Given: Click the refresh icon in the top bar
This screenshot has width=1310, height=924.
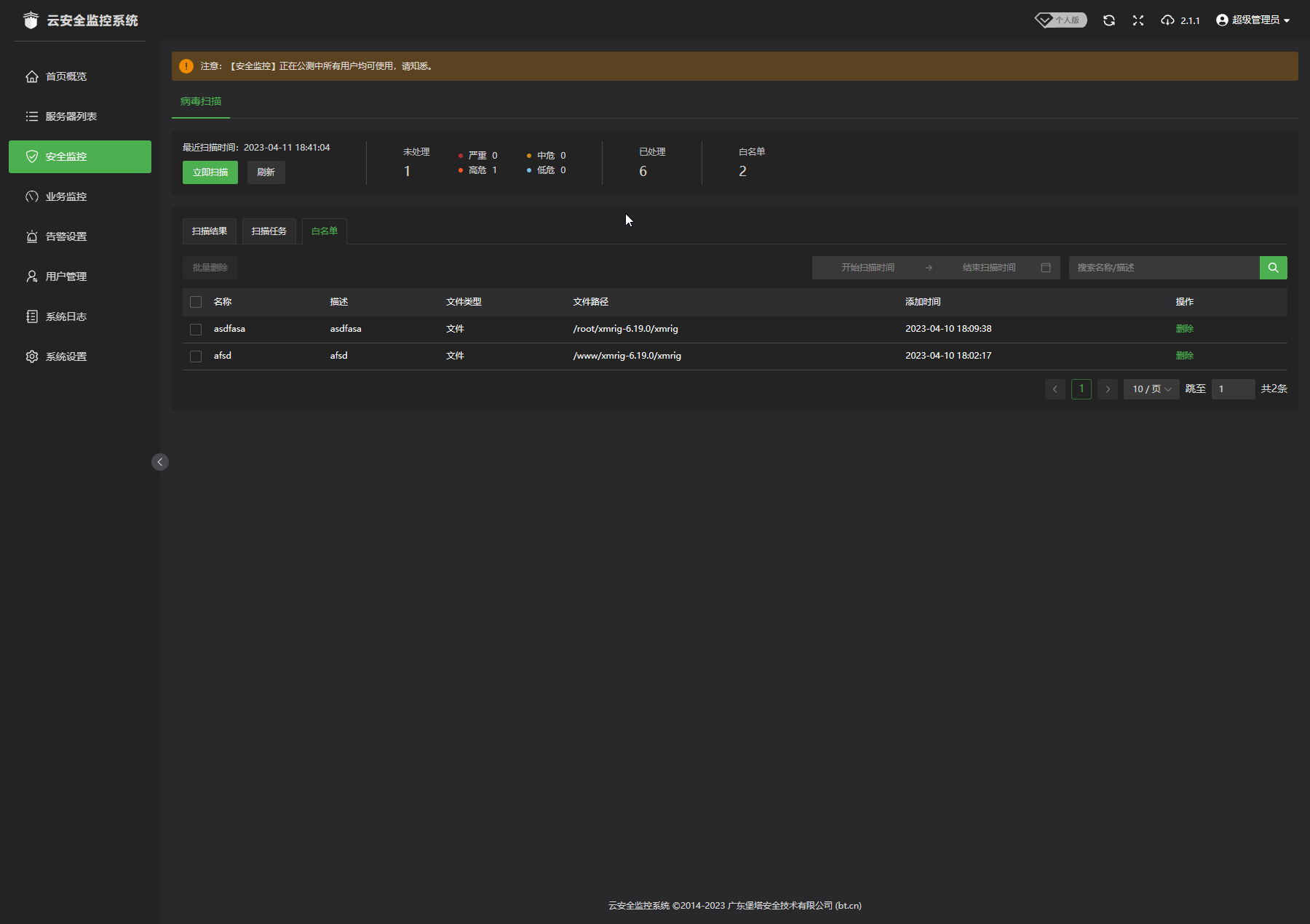Looking at the screenshot, I should click(1108, 20).
